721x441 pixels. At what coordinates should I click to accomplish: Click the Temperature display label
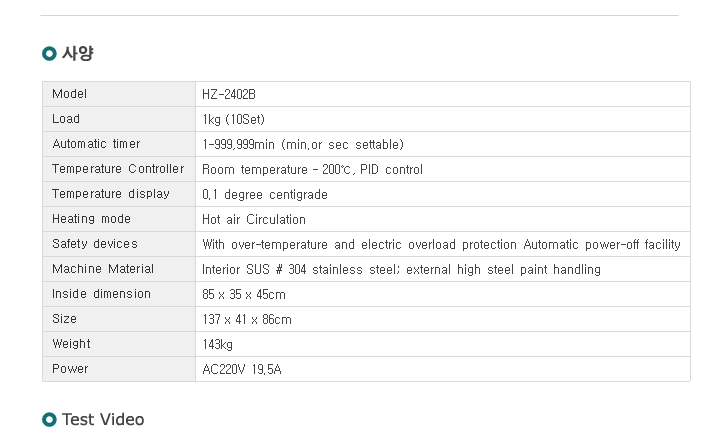tap(111, 194)
